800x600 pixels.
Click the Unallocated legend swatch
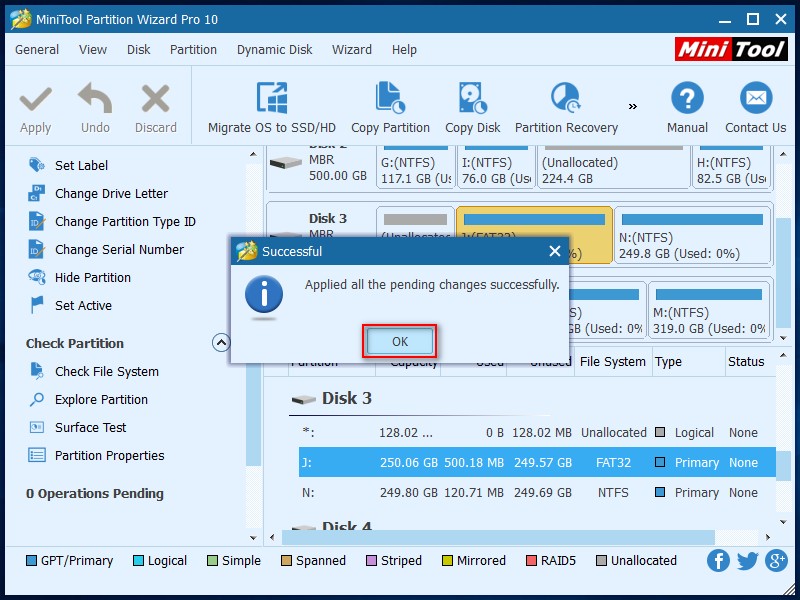click(x=601, y=561)
